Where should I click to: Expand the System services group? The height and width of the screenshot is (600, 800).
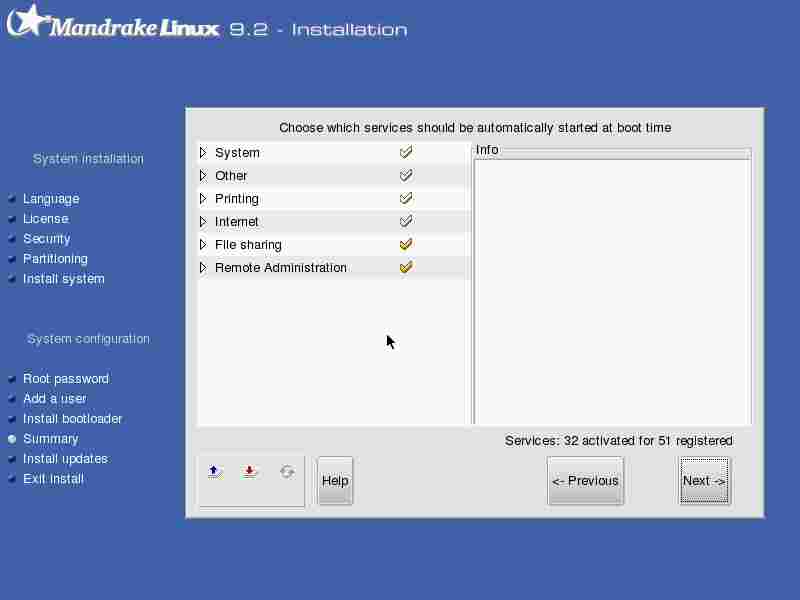[x=203, y=153]
